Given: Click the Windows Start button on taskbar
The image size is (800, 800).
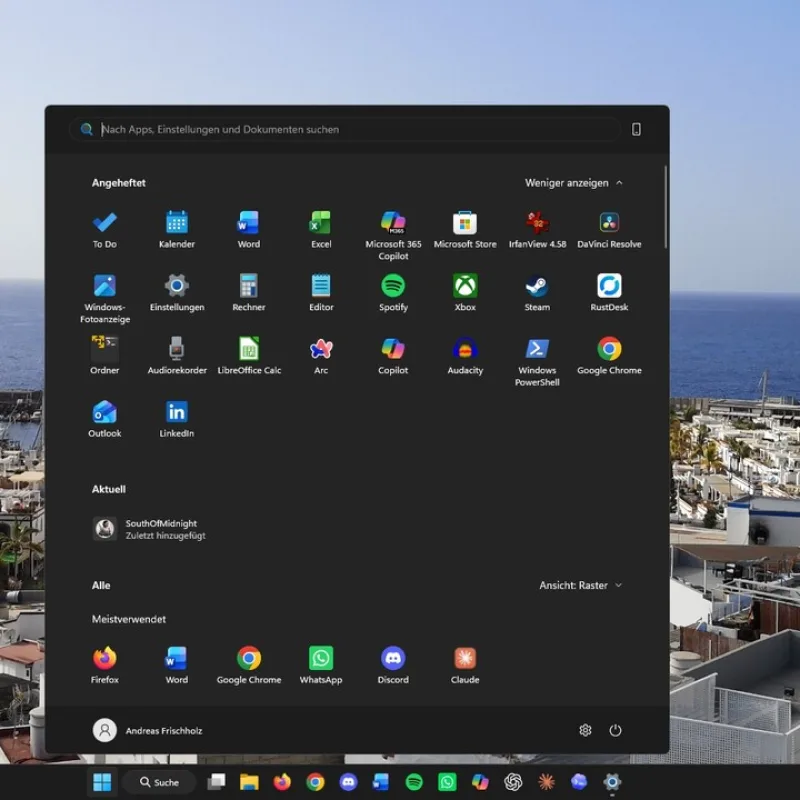Looking at the screenshot, I should (102, 782).
